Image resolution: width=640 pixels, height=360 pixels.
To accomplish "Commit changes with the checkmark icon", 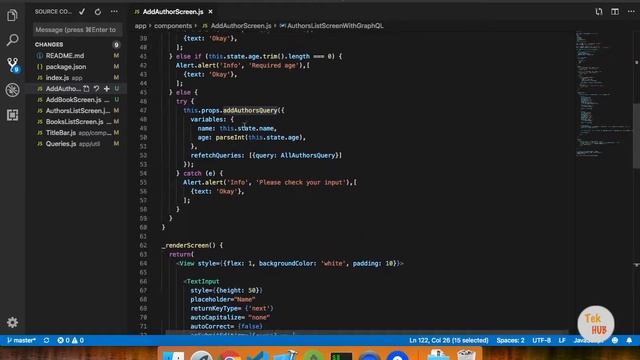I will [82, 12].
